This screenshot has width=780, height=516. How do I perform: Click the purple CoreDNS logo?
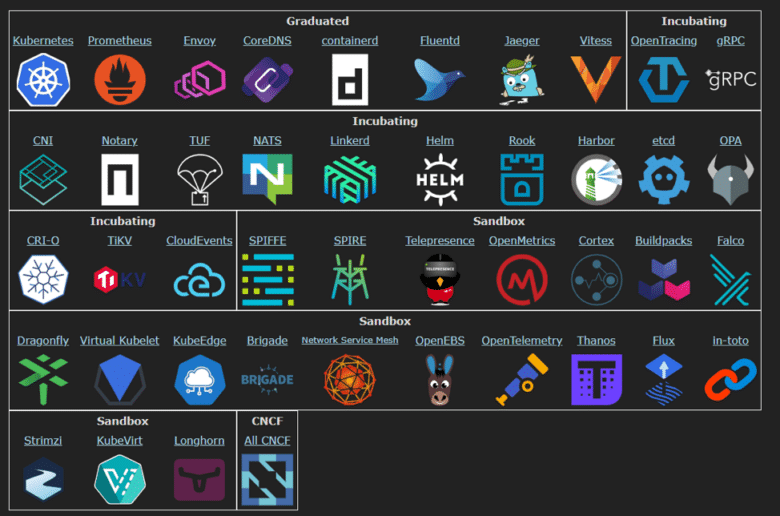point(267,80)
